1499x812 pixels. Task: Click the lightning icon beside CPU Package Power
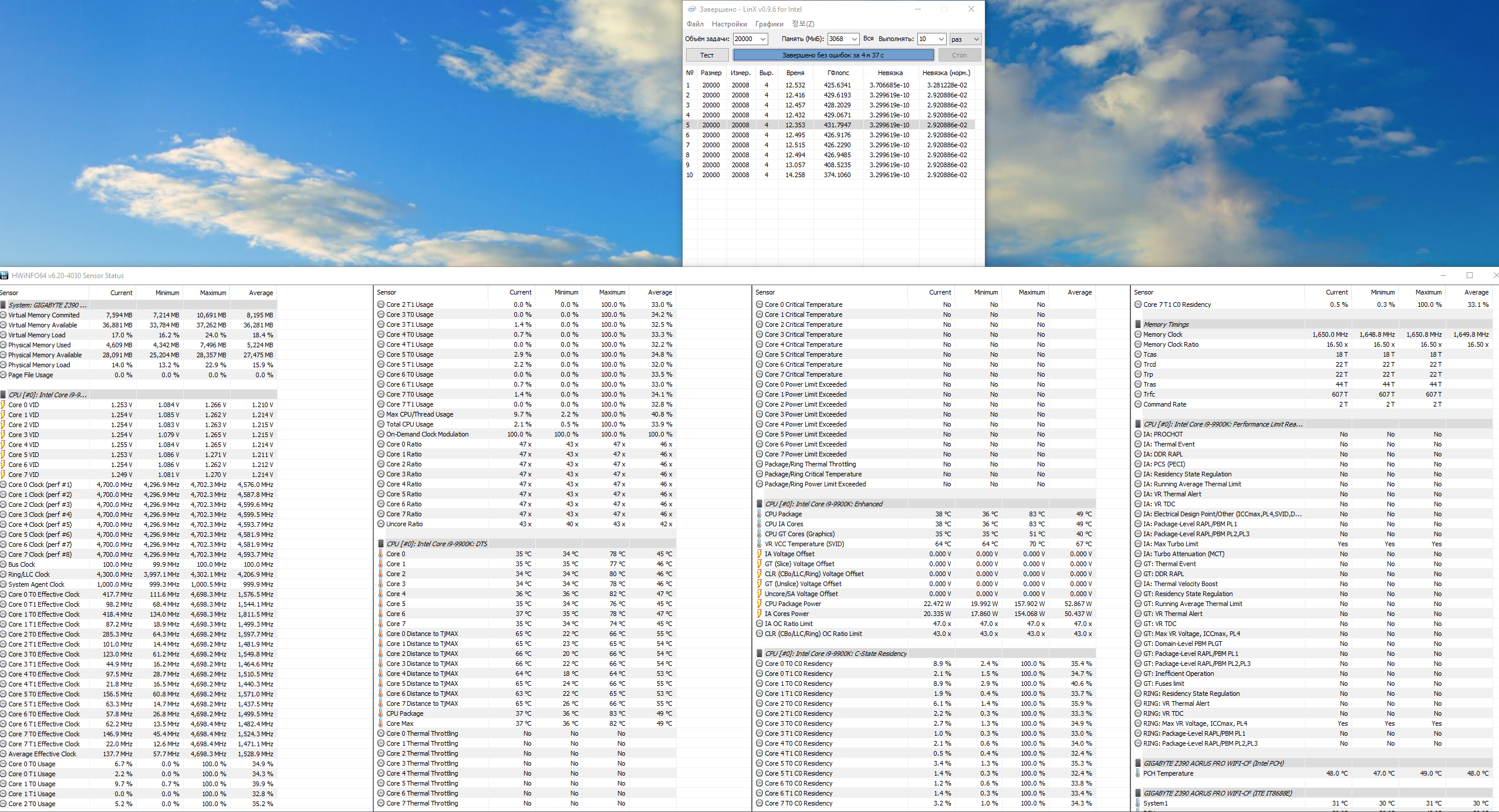(x=759, y=604)
